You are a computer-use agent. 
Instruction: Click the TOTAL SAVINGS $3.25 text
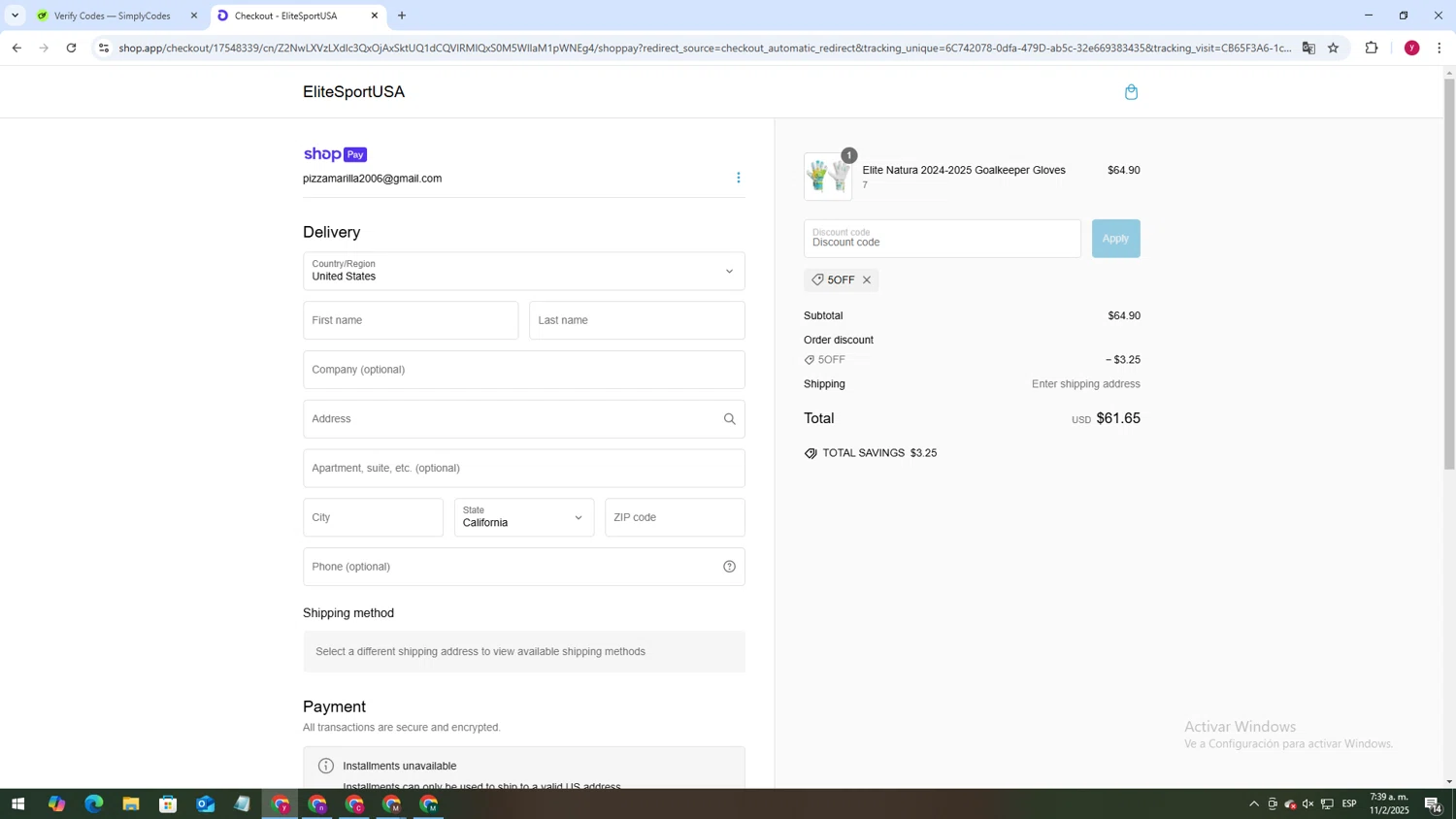pyautogui.click(x=879, y=453)
